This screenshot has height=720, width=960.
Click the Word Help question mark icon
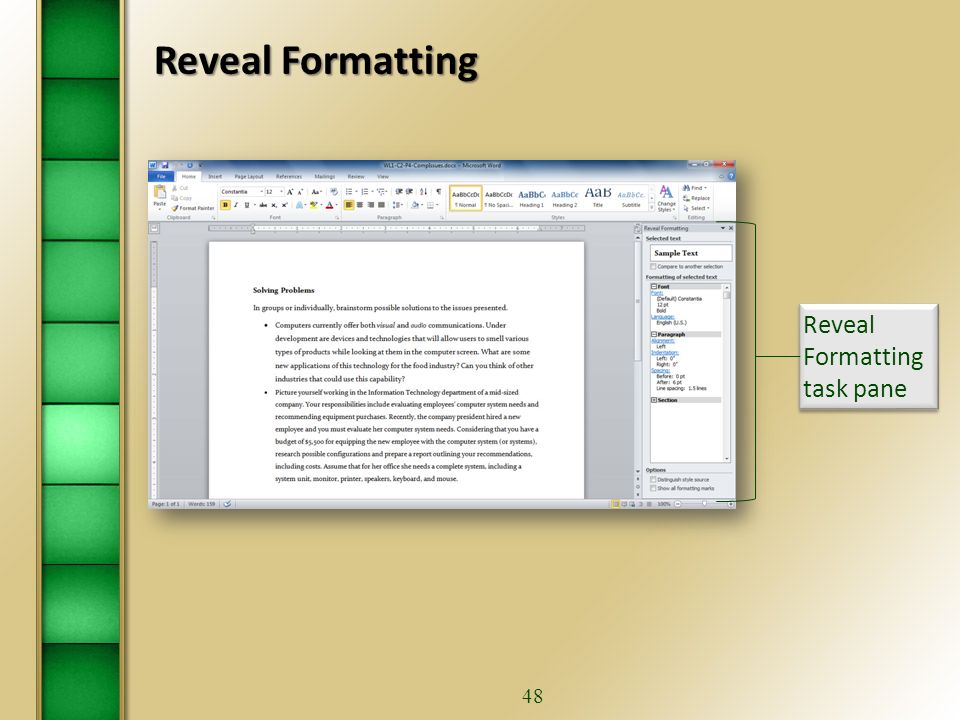tap(730, 176)
